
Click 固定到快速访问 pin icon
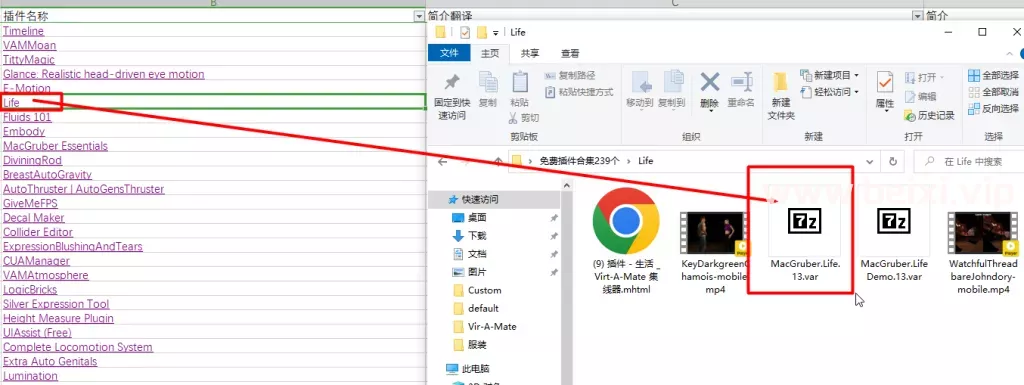tap(451, 82)
